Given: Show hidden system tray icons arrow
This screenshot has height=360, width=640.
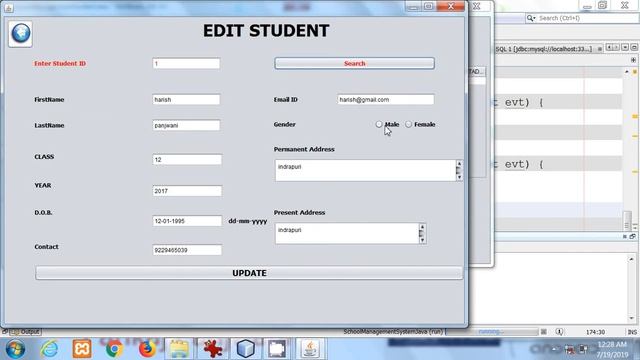Looking at the screenshot, I should 554,349.
